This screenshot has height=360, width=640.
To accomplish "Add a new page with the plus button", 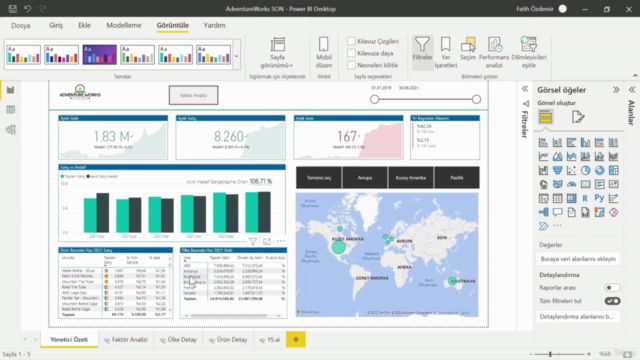I will (296, 340).
